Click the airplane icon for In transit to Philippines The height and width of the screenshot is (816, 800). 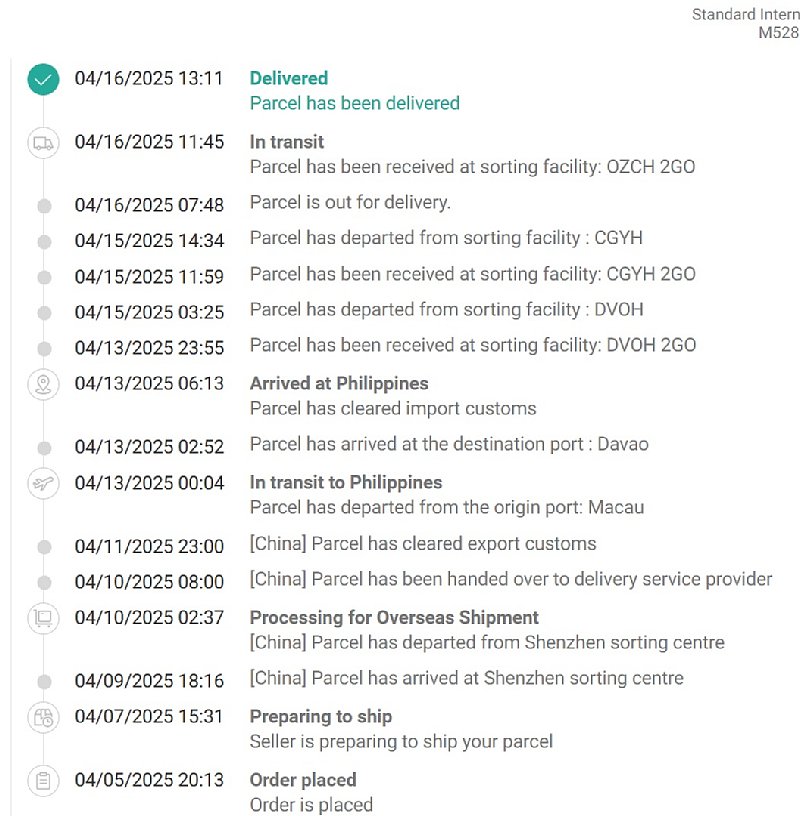coord(43,483)
